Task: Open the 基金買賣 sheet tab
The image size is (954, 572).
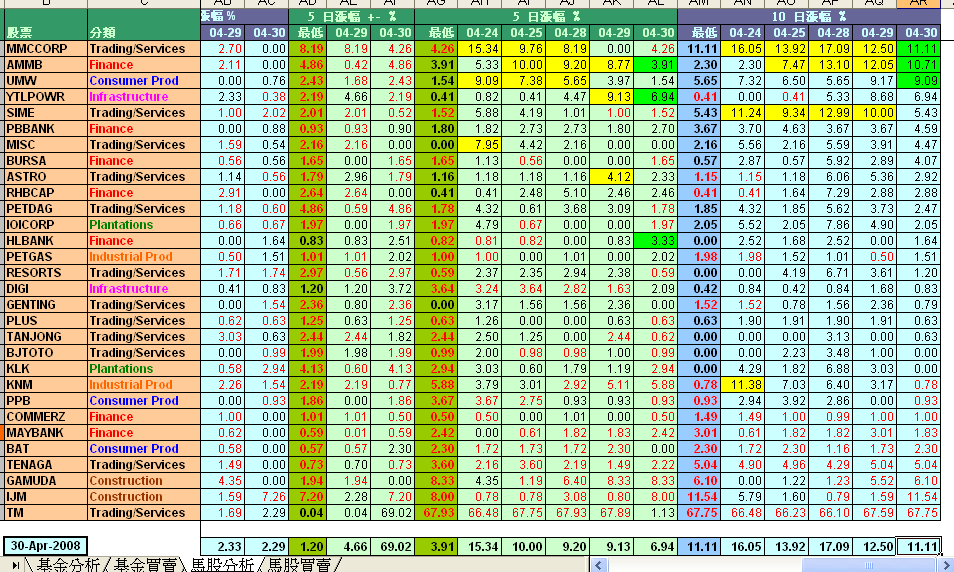Action: pyautogui.click(x=142, y=565)
